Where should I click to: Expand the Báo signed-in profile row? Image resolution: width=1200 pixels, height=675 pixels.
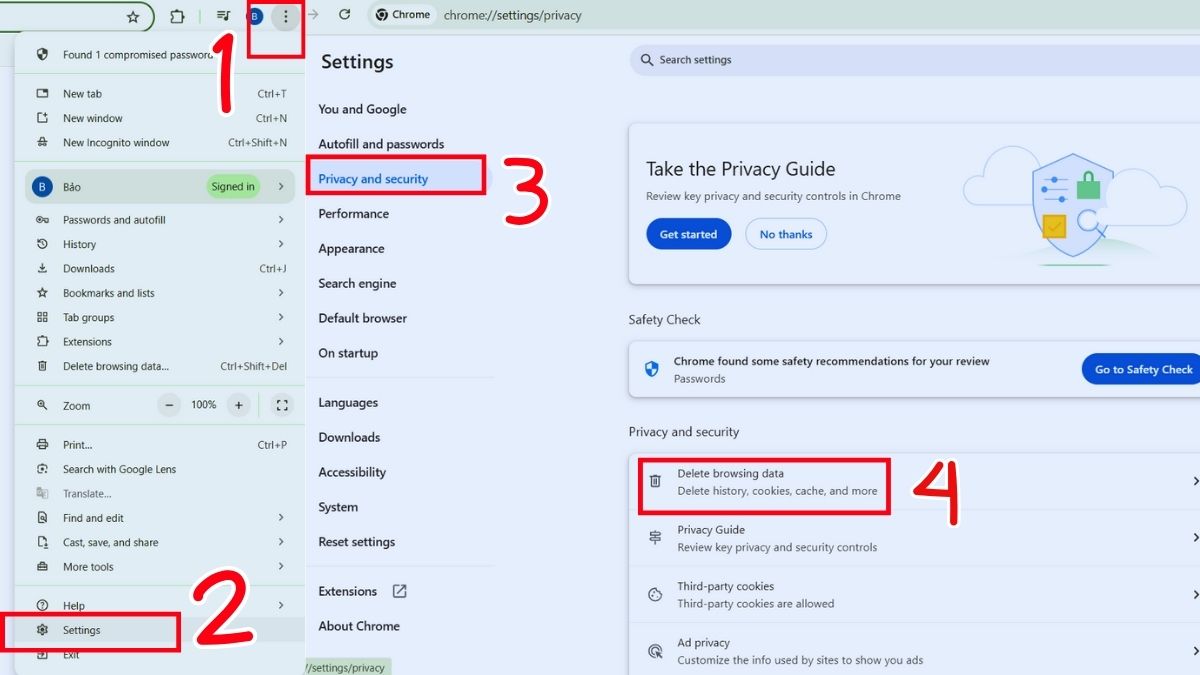160,186
